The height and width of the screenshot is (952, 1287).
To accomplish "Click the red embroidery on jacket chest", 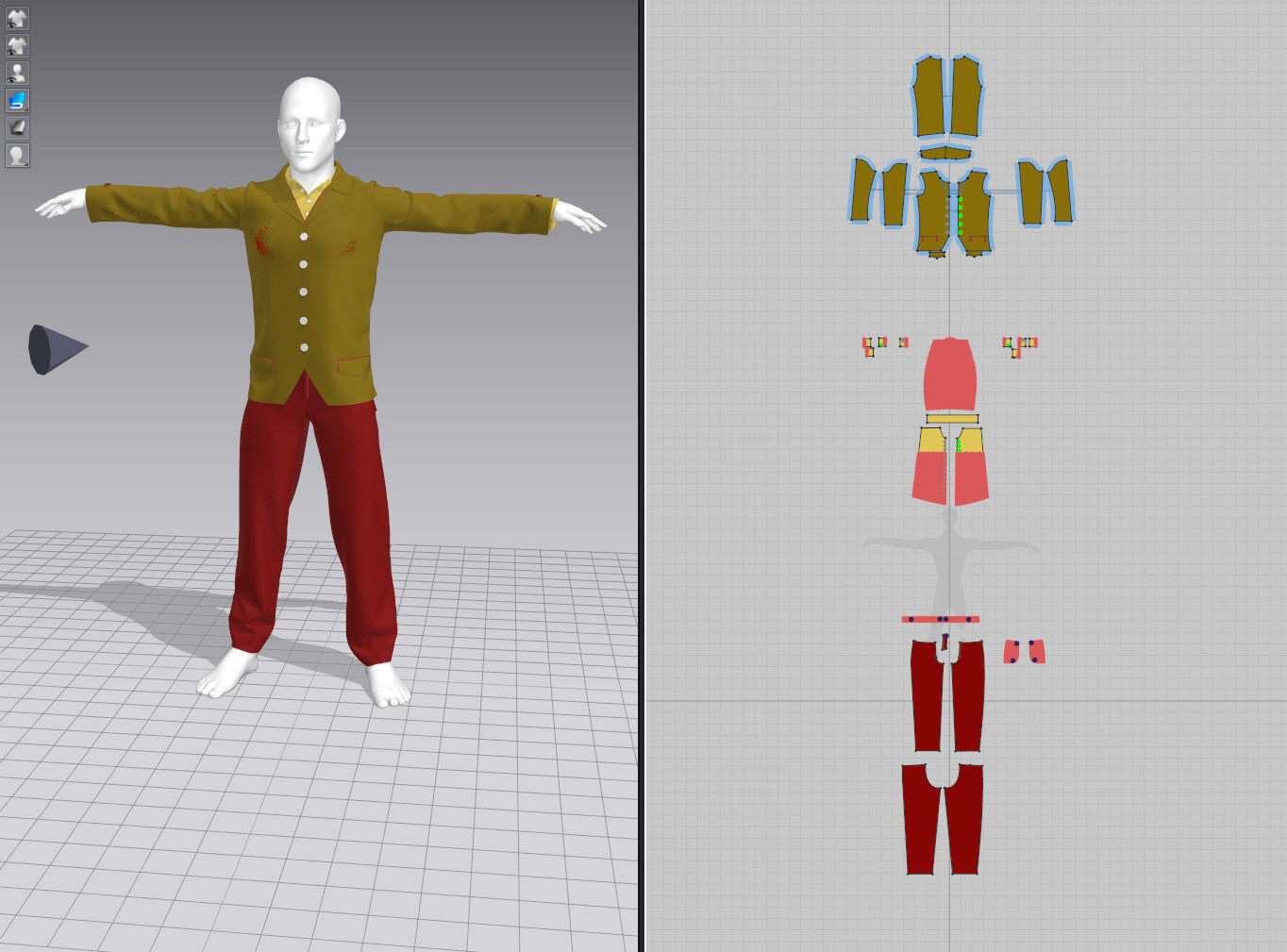I will (x=263, y=243).
